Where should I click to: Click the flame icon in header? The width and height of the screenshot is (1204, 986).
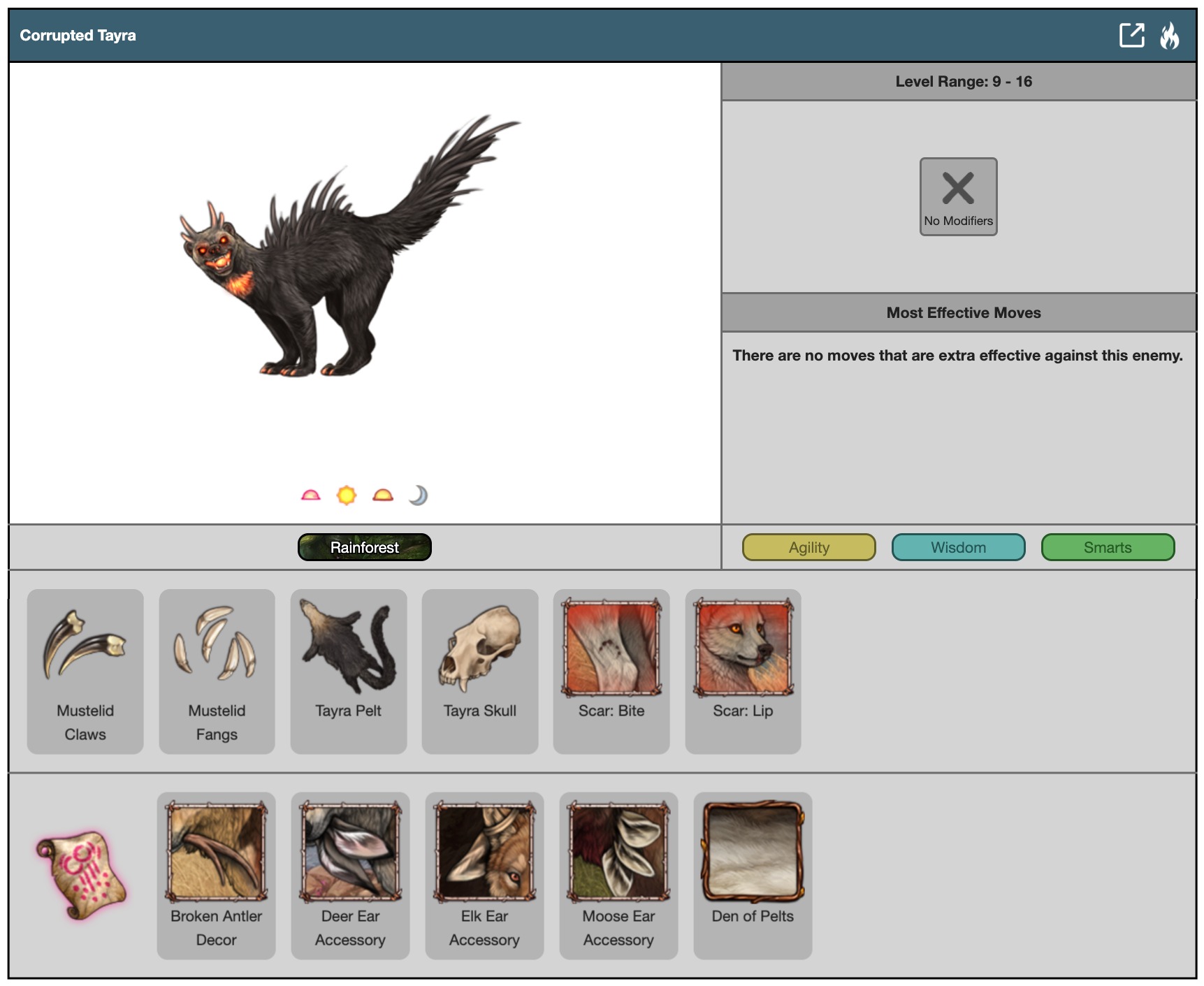1169,35
